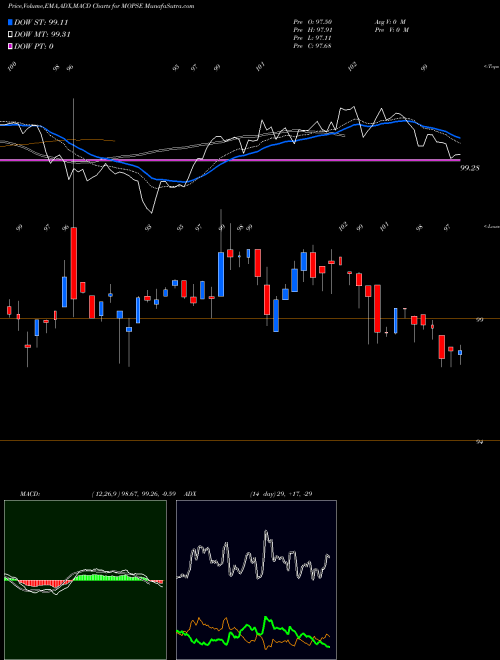Screen dimensions: 500x660
Task: Click the 'Pre L: 97.11' value
Action: point(313,37)
